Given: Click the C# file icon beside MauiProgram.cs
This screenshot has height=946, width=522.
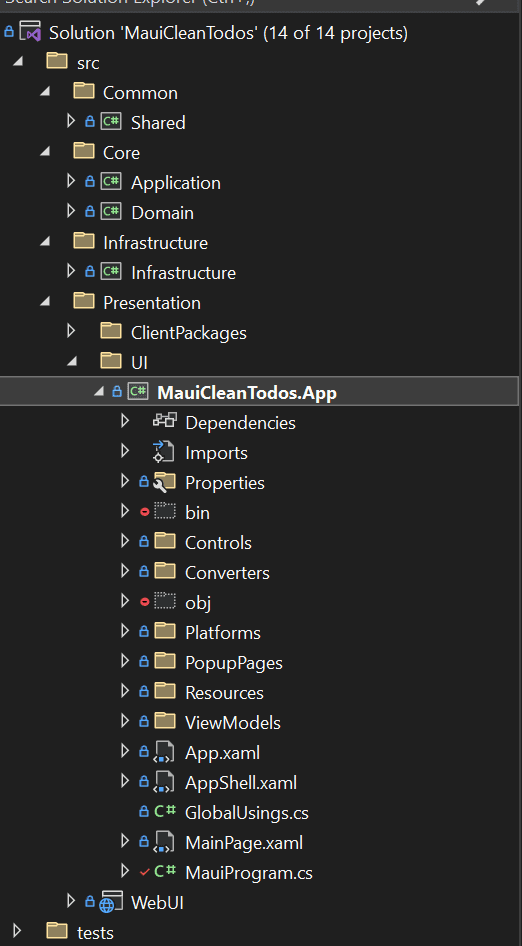Looking at the screenshot, I should (x=165, y=872).
